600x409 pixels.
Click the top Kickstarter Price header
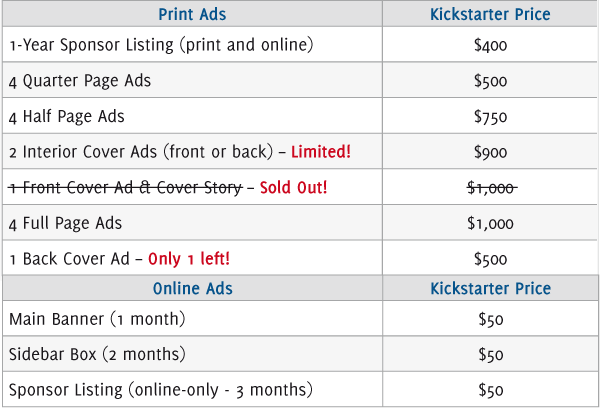pyautogui.click(x=490, y=14)
